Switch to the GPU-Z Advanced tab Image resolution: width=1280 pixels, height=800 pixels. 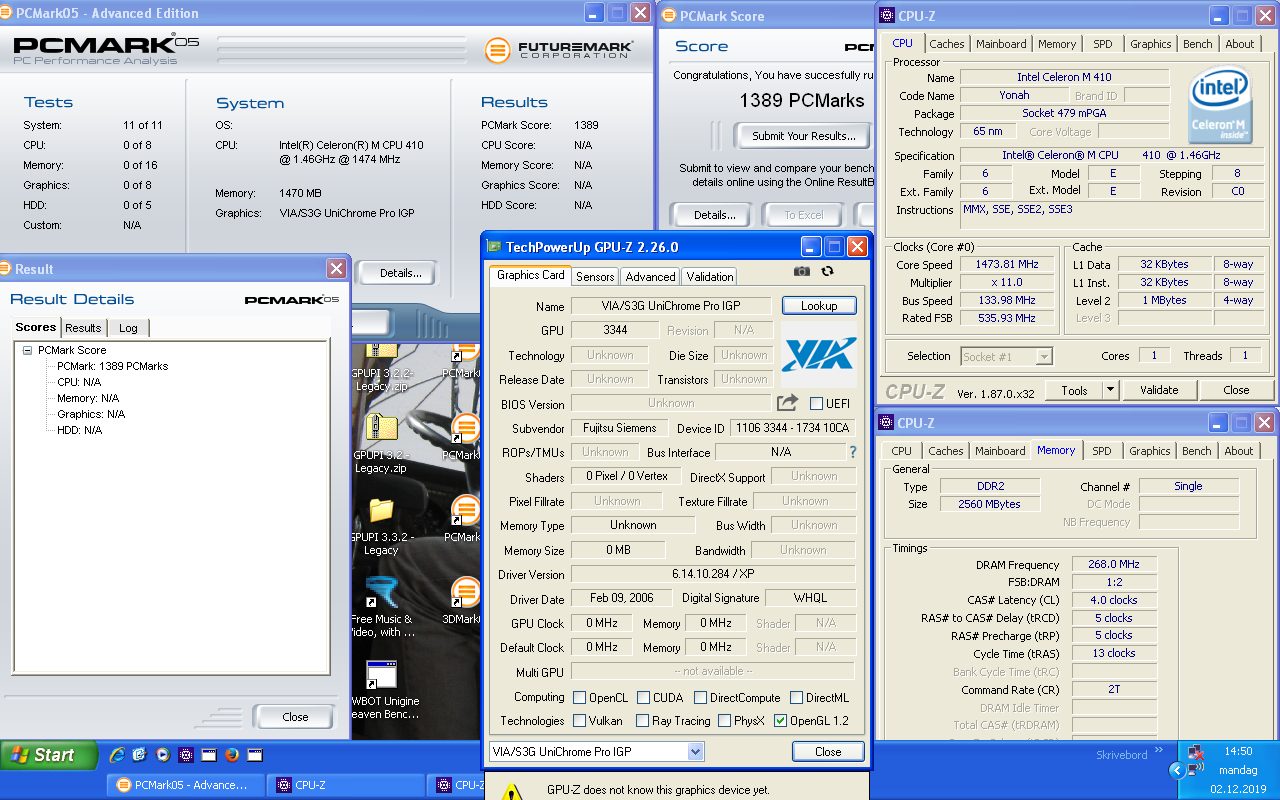coord(651,276)
